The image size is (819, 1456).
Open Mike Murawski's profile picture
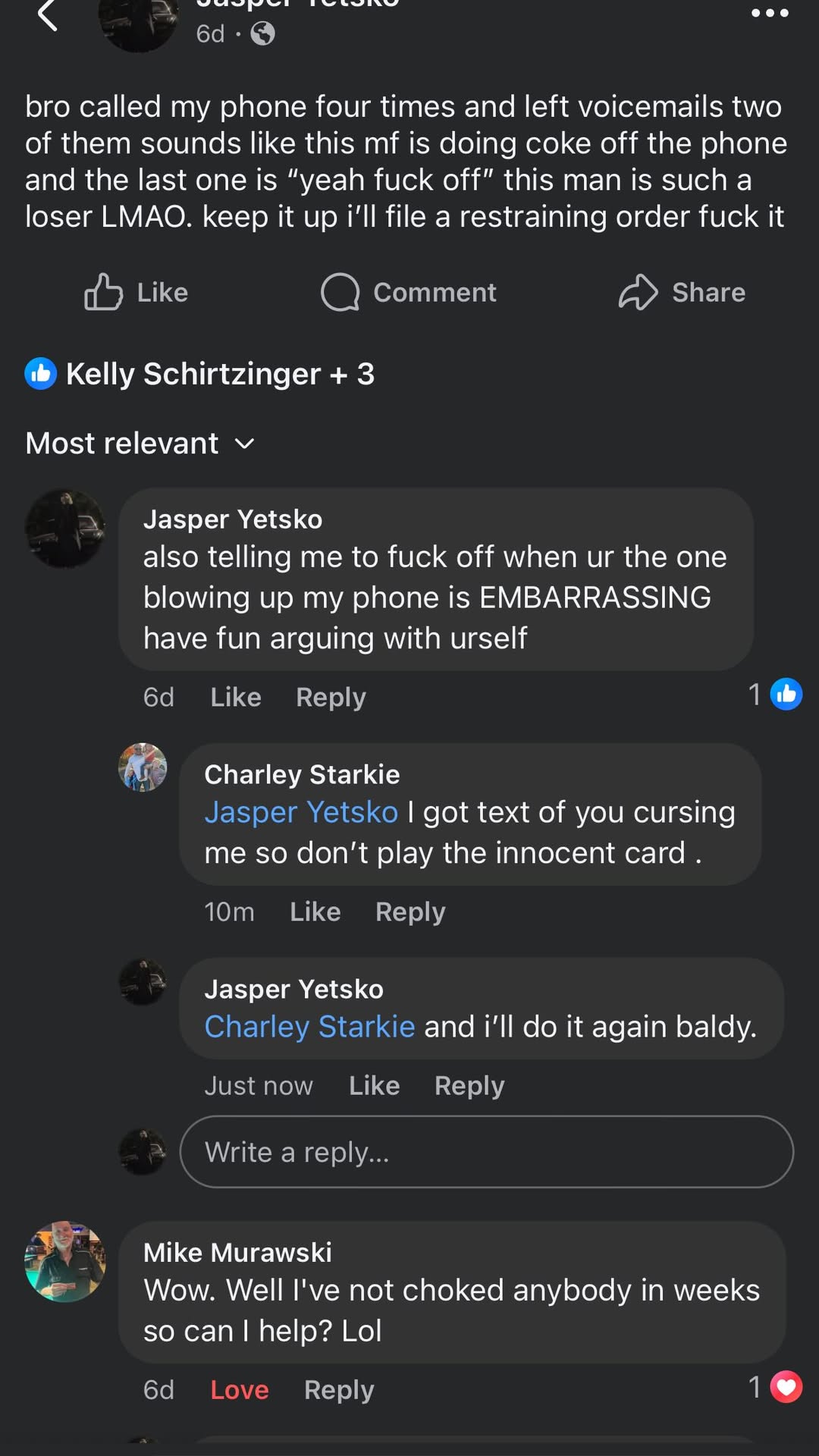click(65, 1262)
